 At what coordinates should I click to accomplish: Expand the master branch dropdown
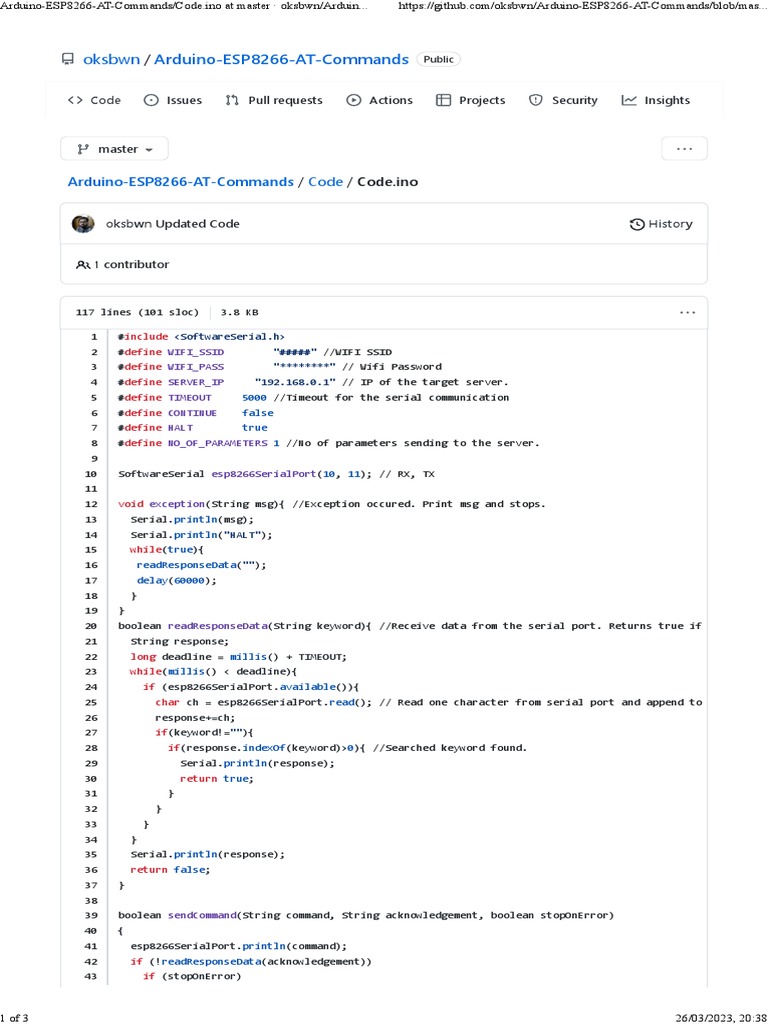click(114, 149)
